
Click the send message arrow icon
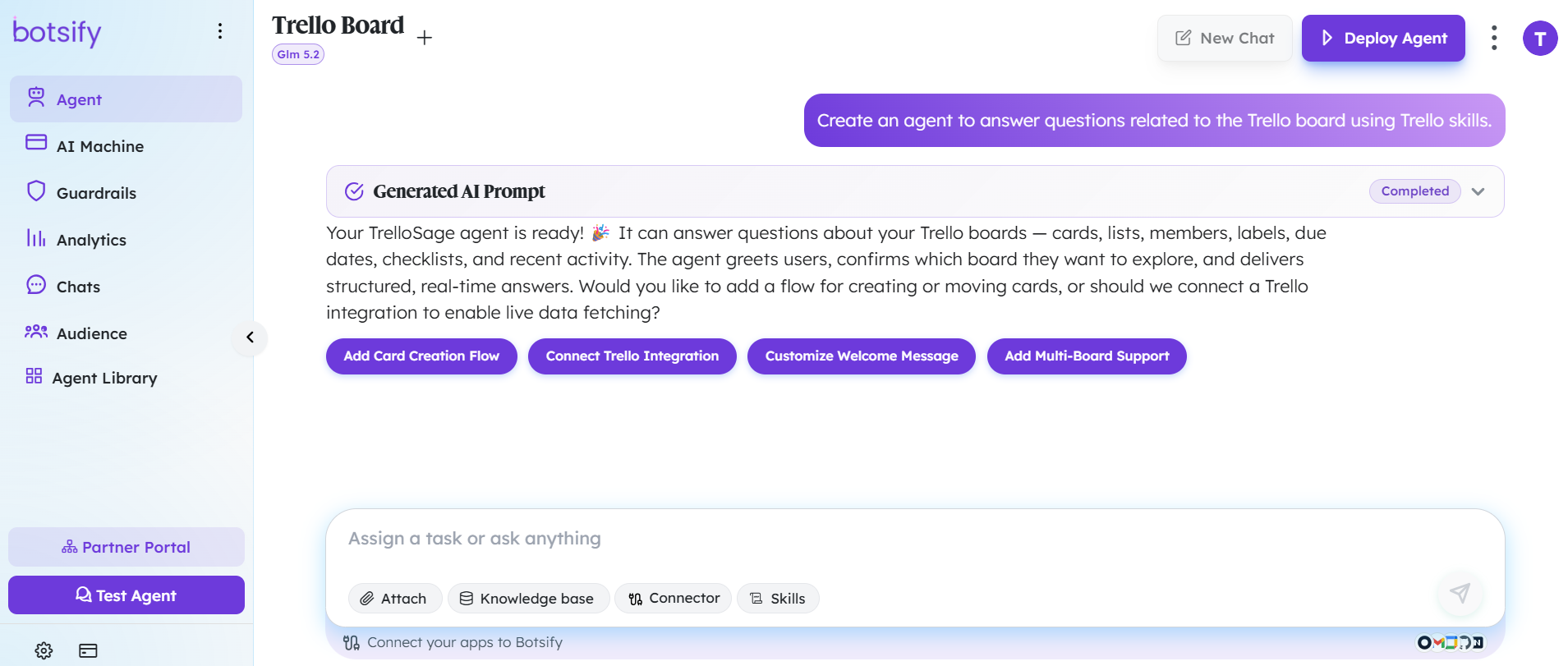point(1460,593)
